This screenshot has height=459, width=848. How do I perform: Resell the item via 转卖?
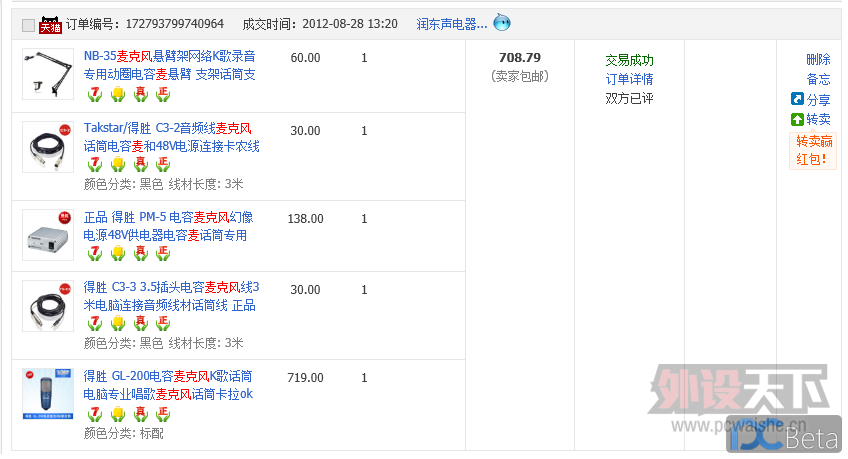coord(818,119)
